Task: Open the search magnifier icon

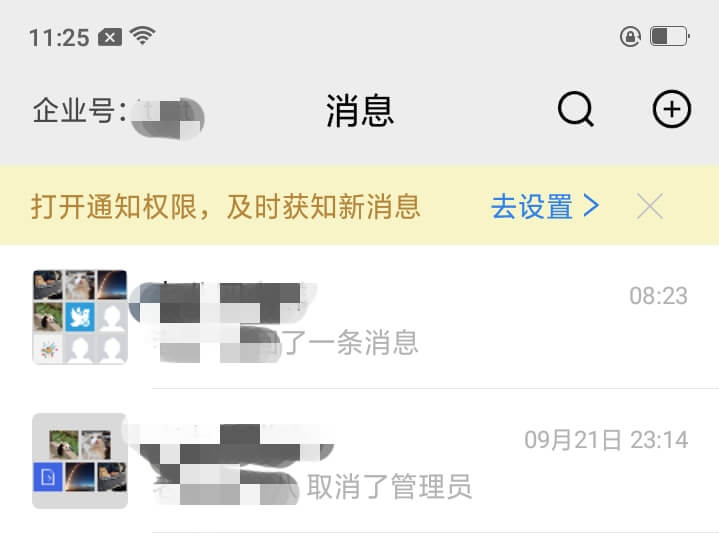Action: point(575,109)
